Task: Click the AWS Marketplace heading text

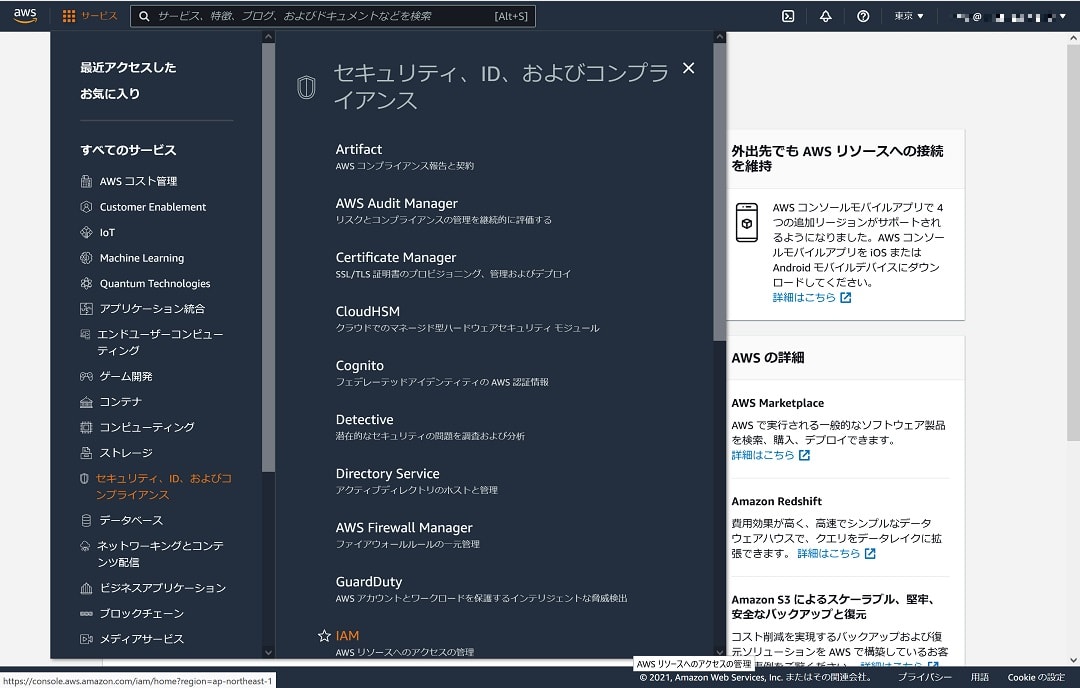Action: (x=777, y=403)
